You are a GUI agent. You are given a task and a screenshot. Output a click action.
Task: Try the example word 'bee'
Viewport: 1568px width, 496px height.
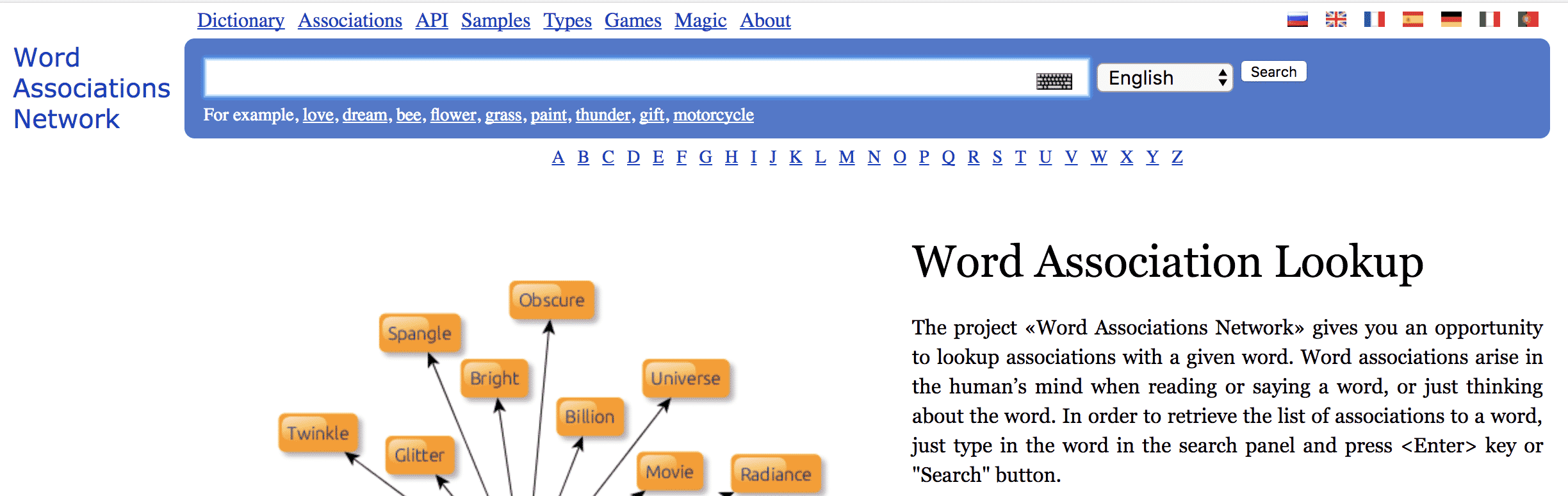pyautogui.click(x=409, y=115)
